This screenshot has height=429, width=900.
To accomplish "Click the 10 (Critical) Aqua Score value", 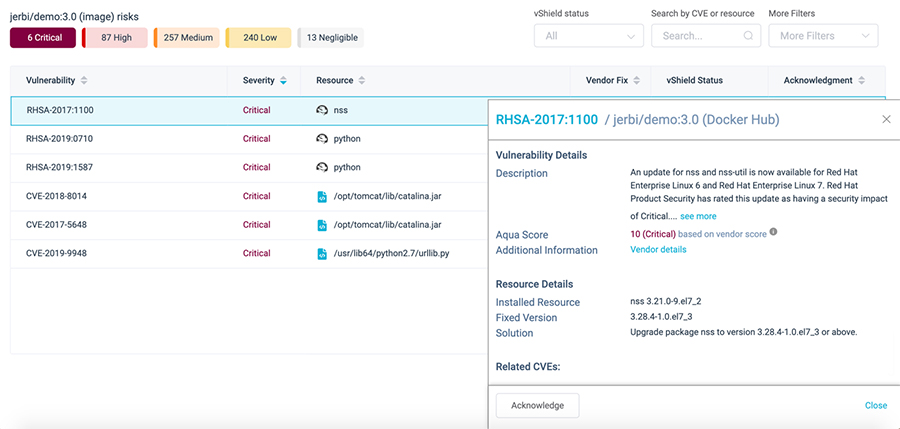I will 653,234.
